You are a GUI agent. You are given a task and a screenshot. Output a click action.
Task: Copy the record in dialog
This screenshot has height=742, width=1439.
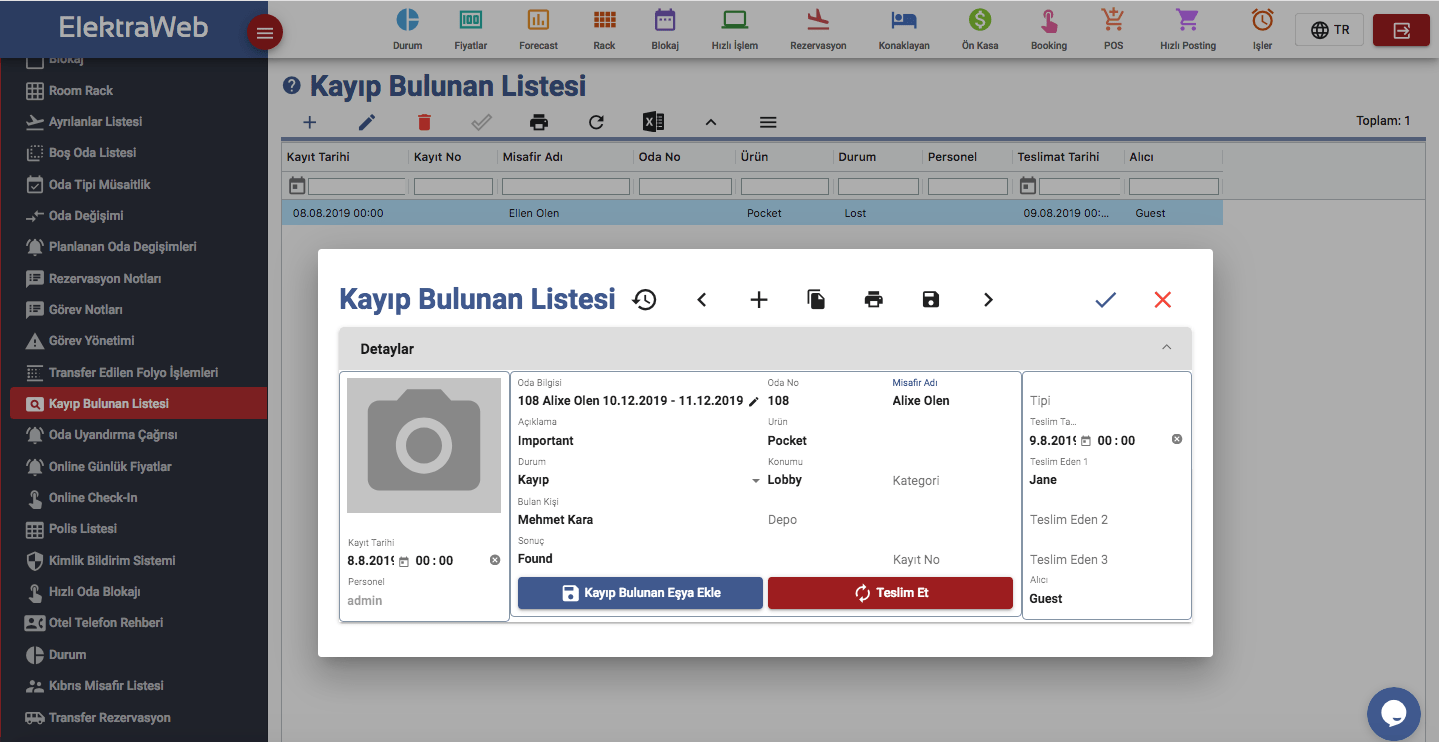[816, 299]
